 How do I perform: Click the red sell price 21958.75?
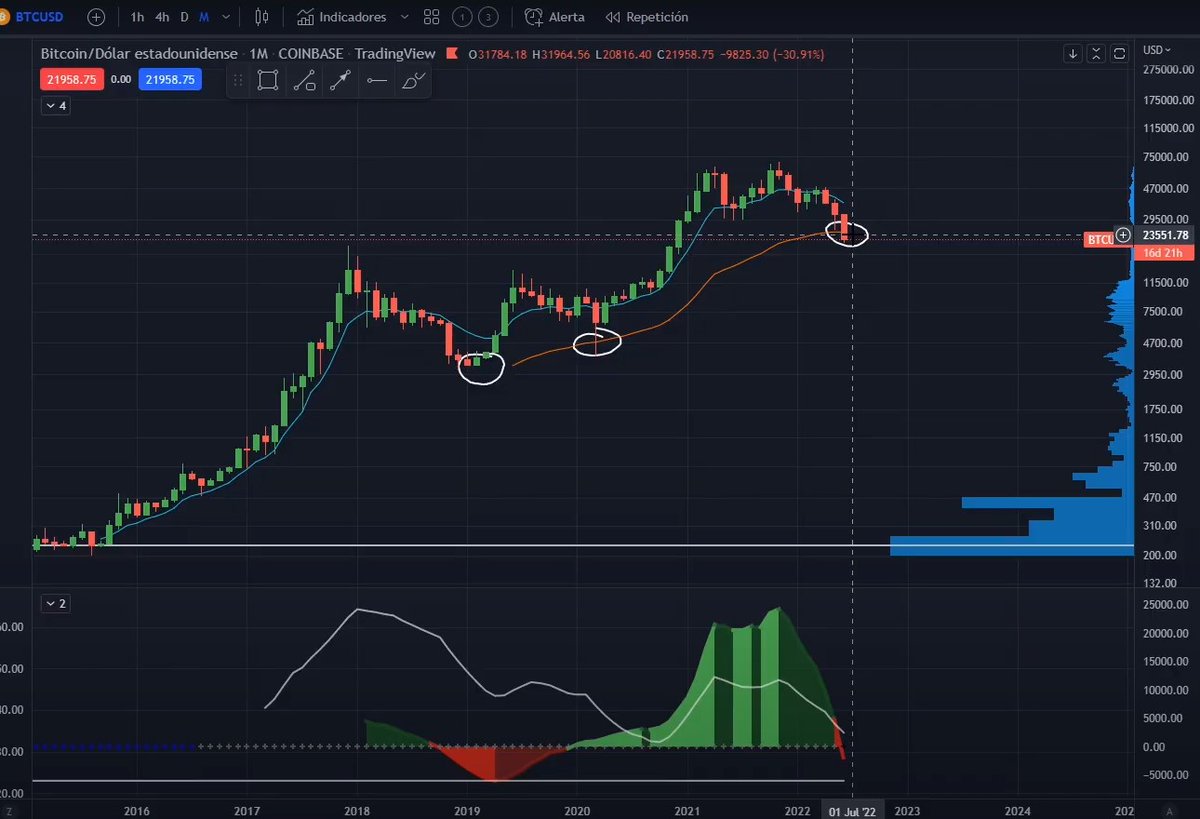click(x=71, y=79)
